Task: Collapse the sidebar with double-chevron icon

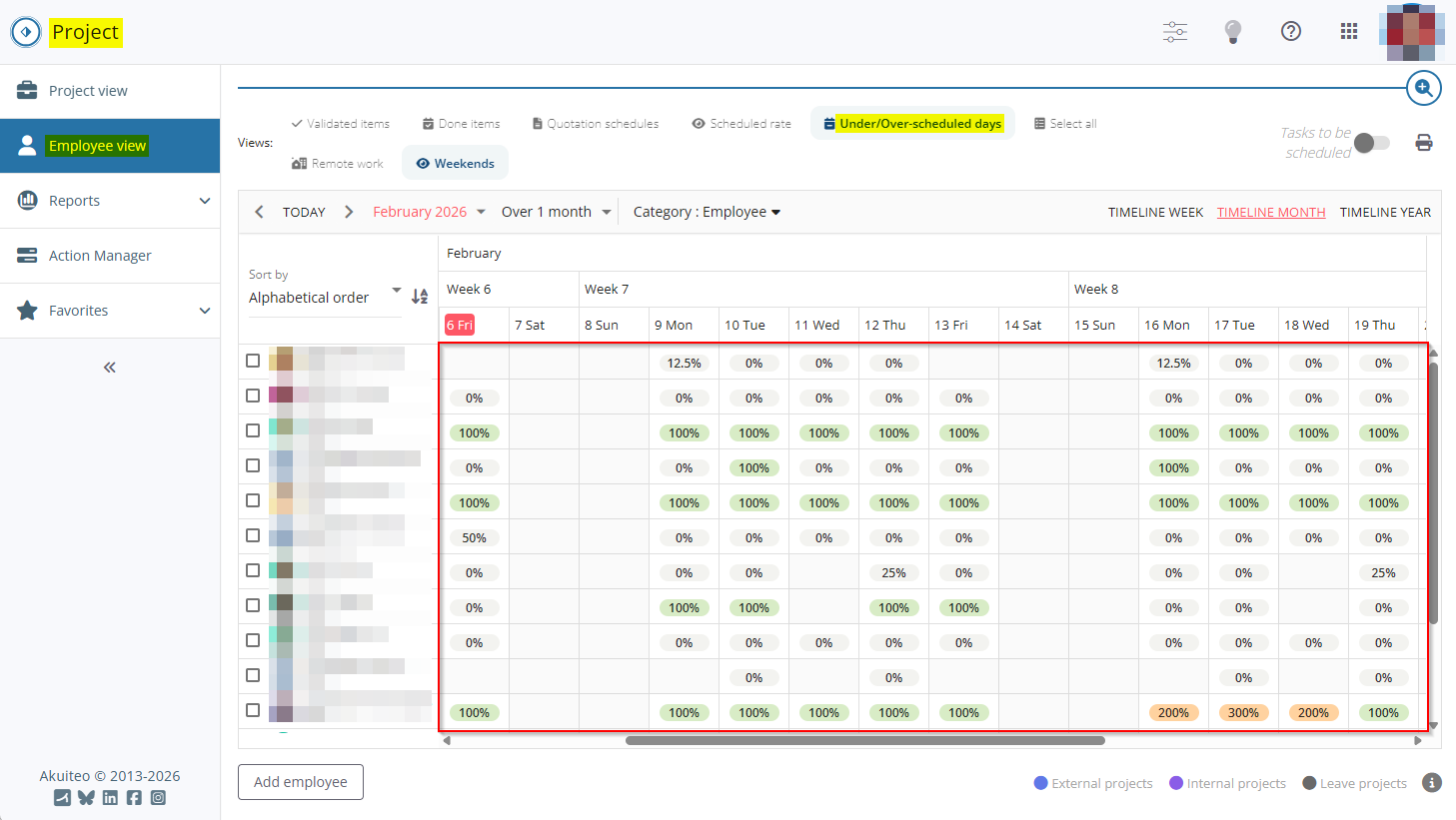Action: click(x=110, y=368)
